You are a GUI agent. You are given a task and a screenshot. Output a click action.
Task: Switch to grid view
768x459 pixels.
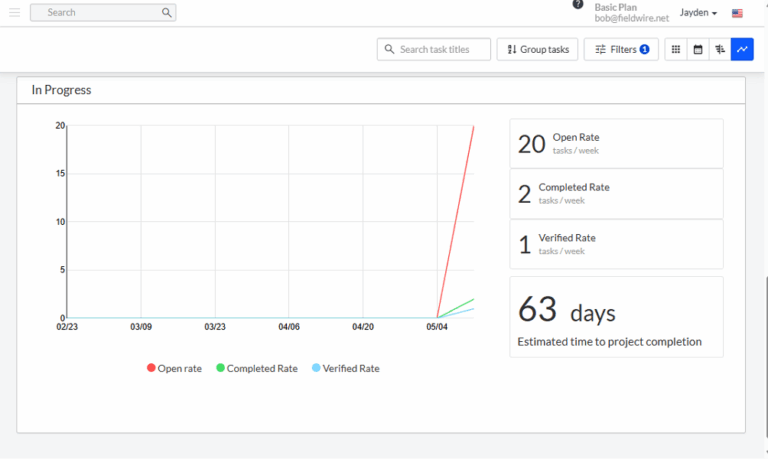click(676, 49)
